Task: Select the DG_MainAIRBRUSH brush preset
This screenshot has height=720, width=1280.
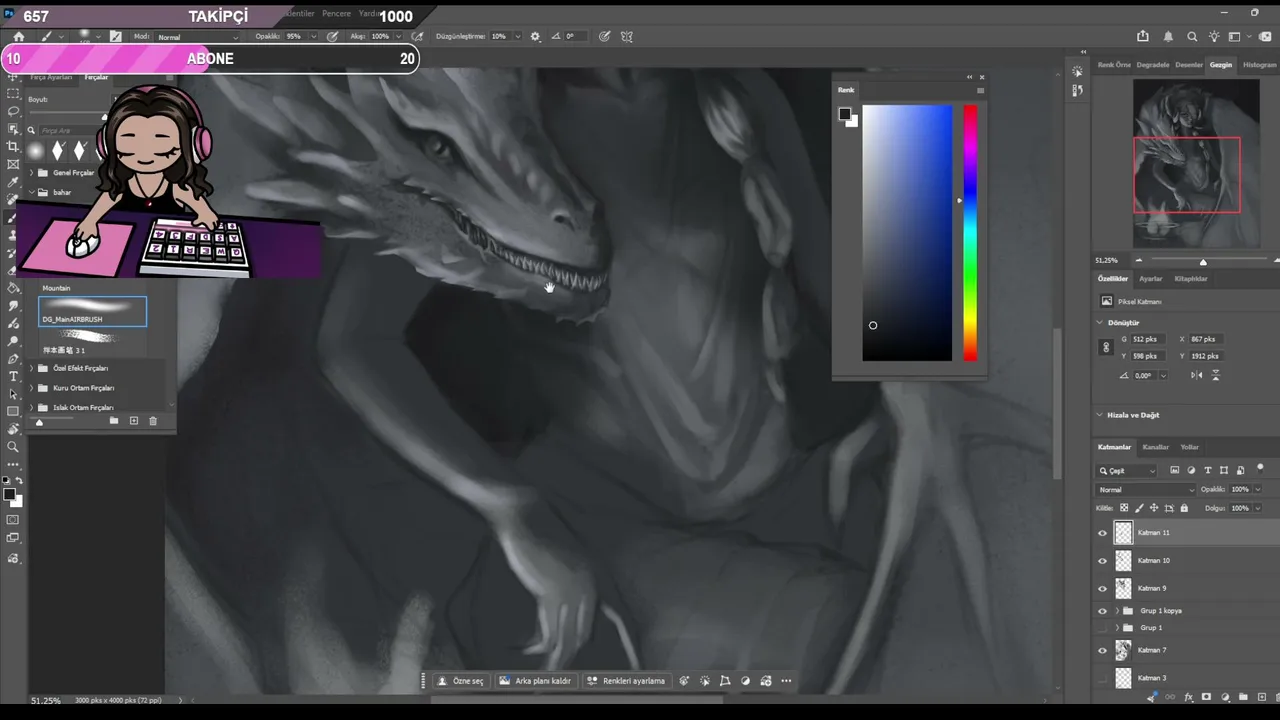Action: (93, 312)
